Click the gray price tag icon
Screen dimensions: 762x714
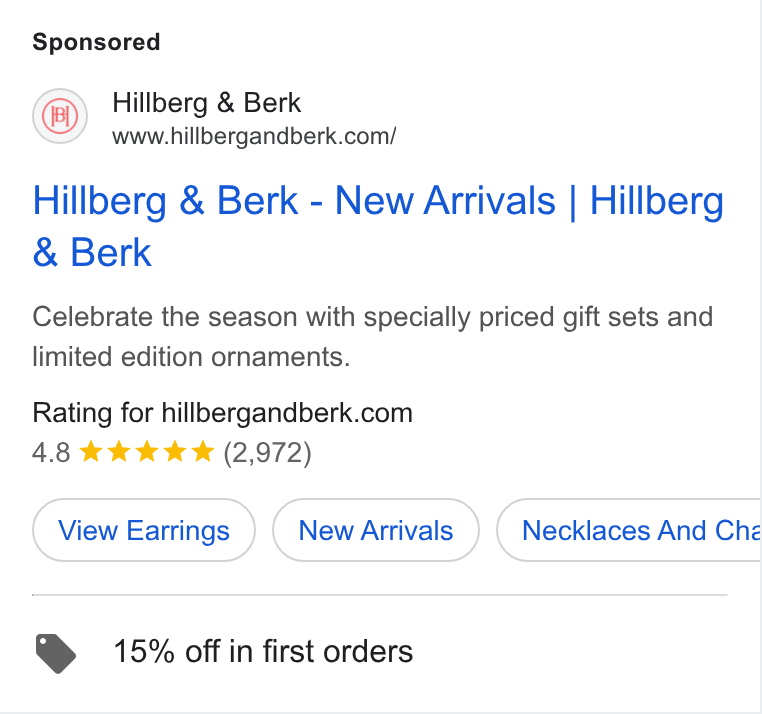[56, 653]
